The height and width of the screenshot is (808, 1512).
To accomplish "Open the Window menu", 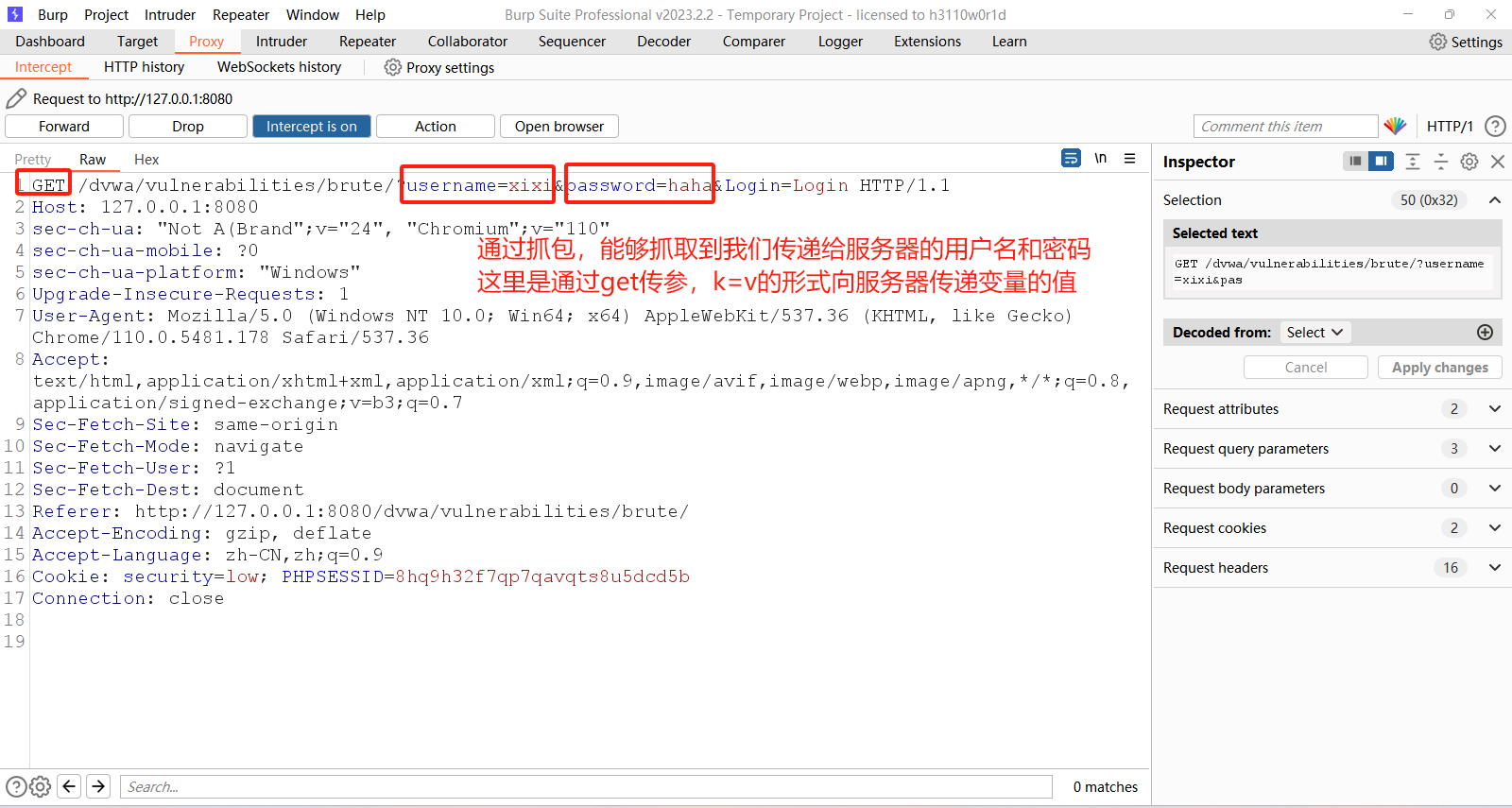I will point(313,14).
